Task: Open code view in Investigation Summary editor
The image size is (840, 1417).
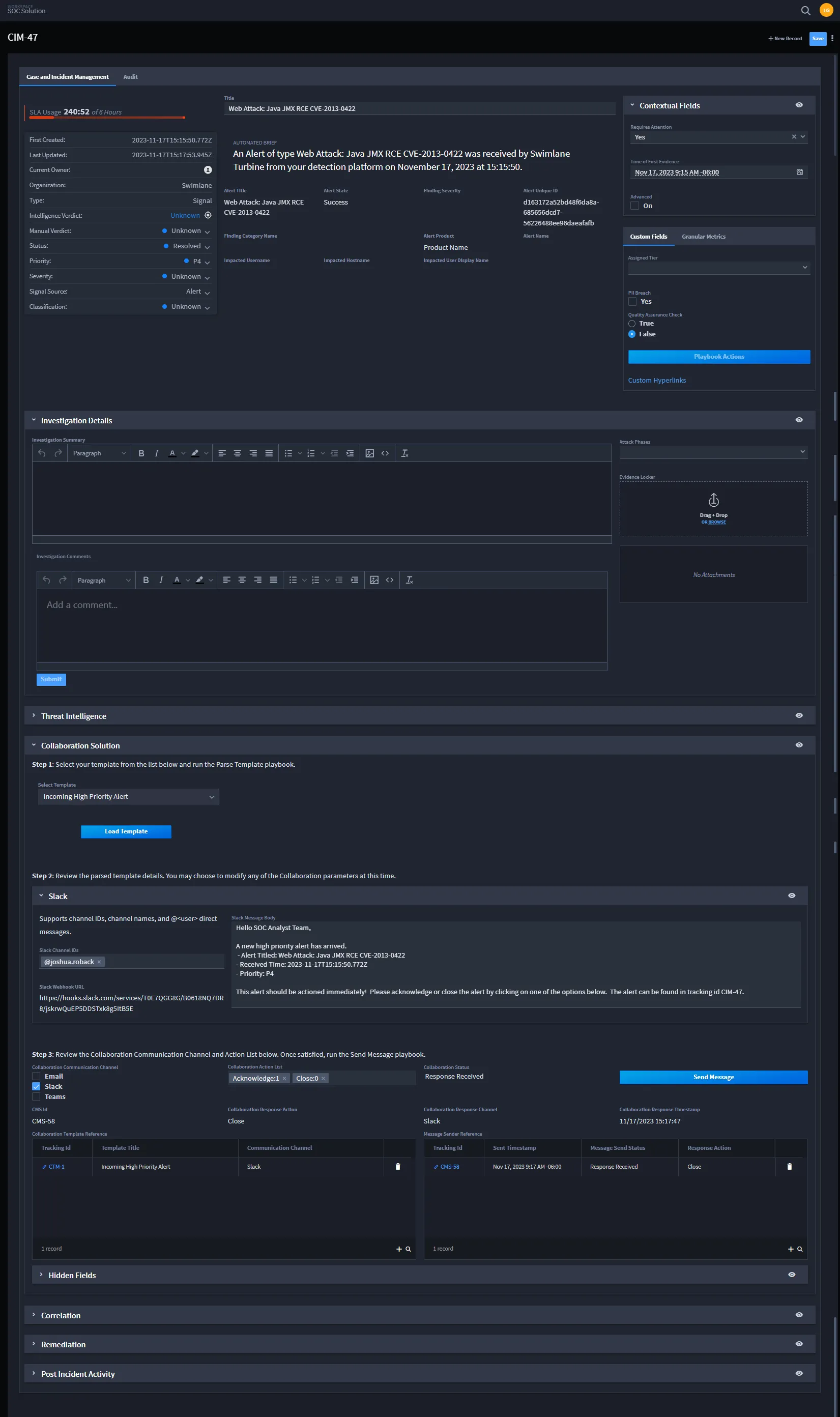Action: coord(385,453)
